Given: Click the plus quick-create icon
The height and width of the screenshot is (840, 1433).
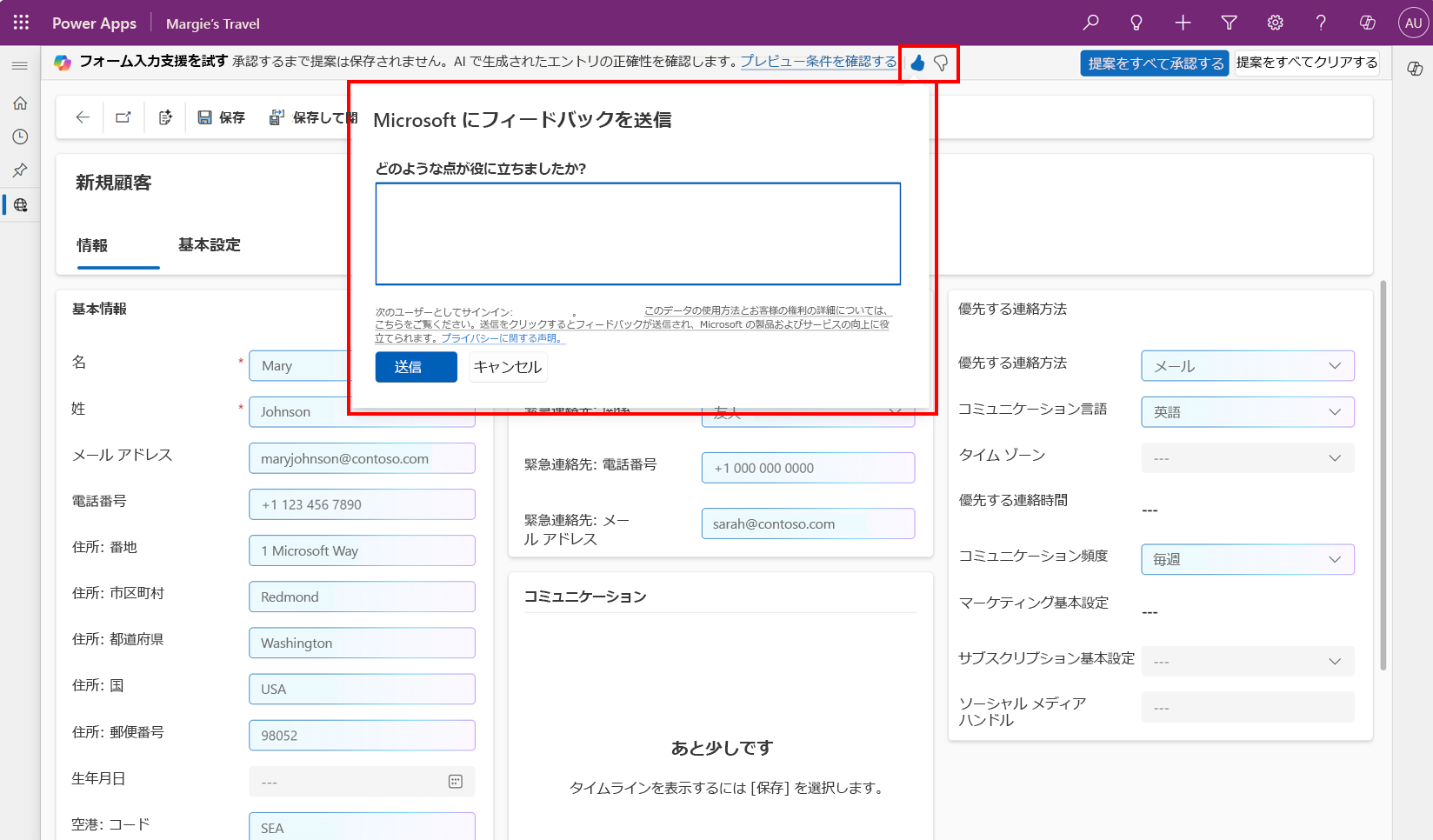Looking at the screenshot, I should (x=1183, y=23).
